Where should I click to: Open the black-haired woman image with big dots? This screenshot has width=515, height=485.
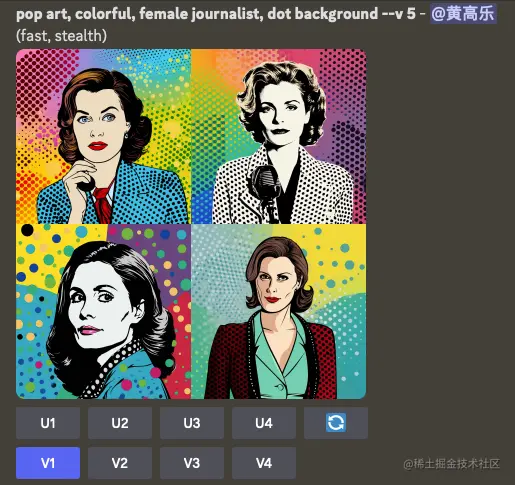pyautogui.click(x=103, y=311)
